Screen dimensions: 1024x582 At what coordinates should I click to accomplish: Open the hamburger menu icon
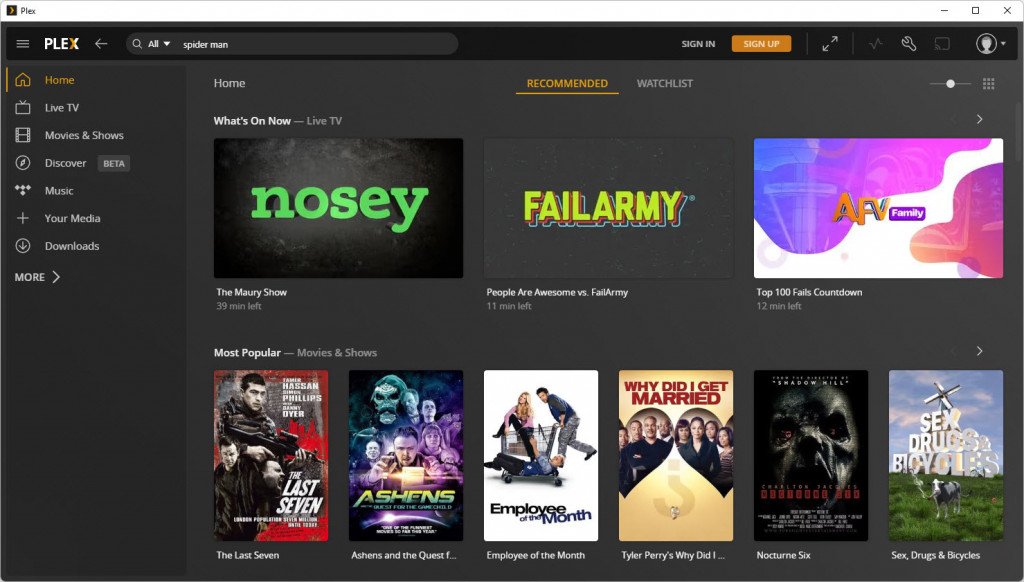point(23,44)
